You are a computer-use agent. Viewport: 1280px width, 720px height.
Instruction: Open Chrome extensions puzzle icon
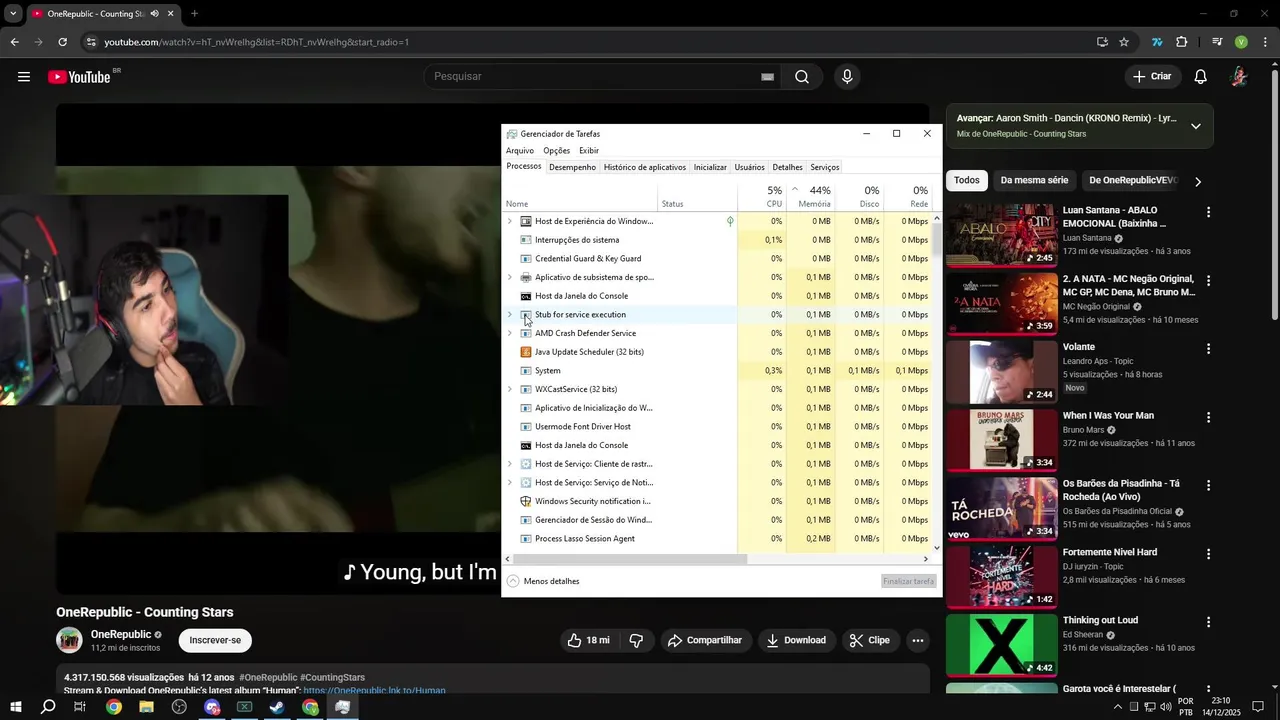tap(1182, 42)
